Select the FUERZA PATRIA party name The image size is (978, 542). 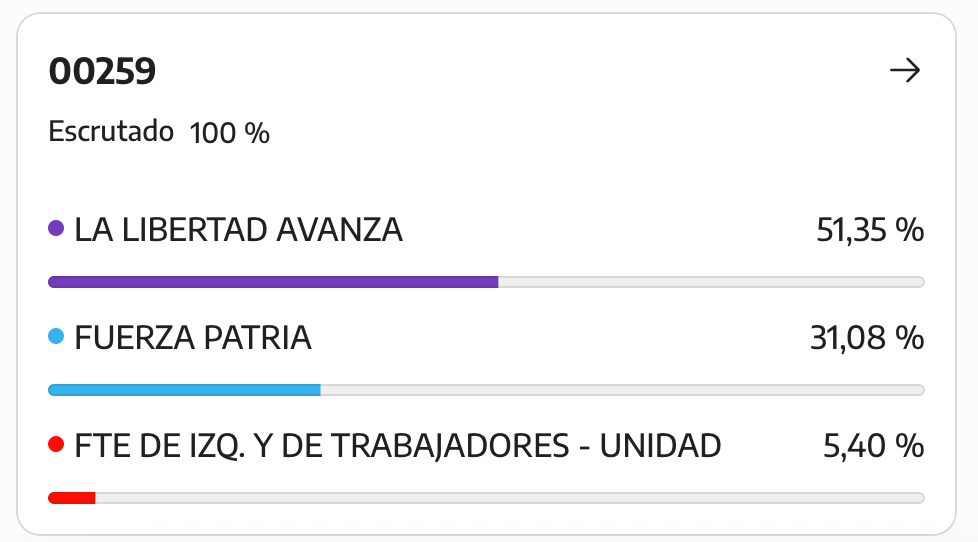pos(193,337)
